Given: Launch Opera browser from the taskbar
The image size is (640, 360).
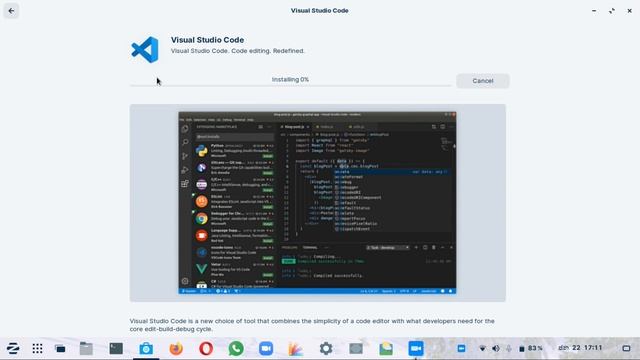Looking at the screenshot, I should pyautogui.click(x=206, y=349).
